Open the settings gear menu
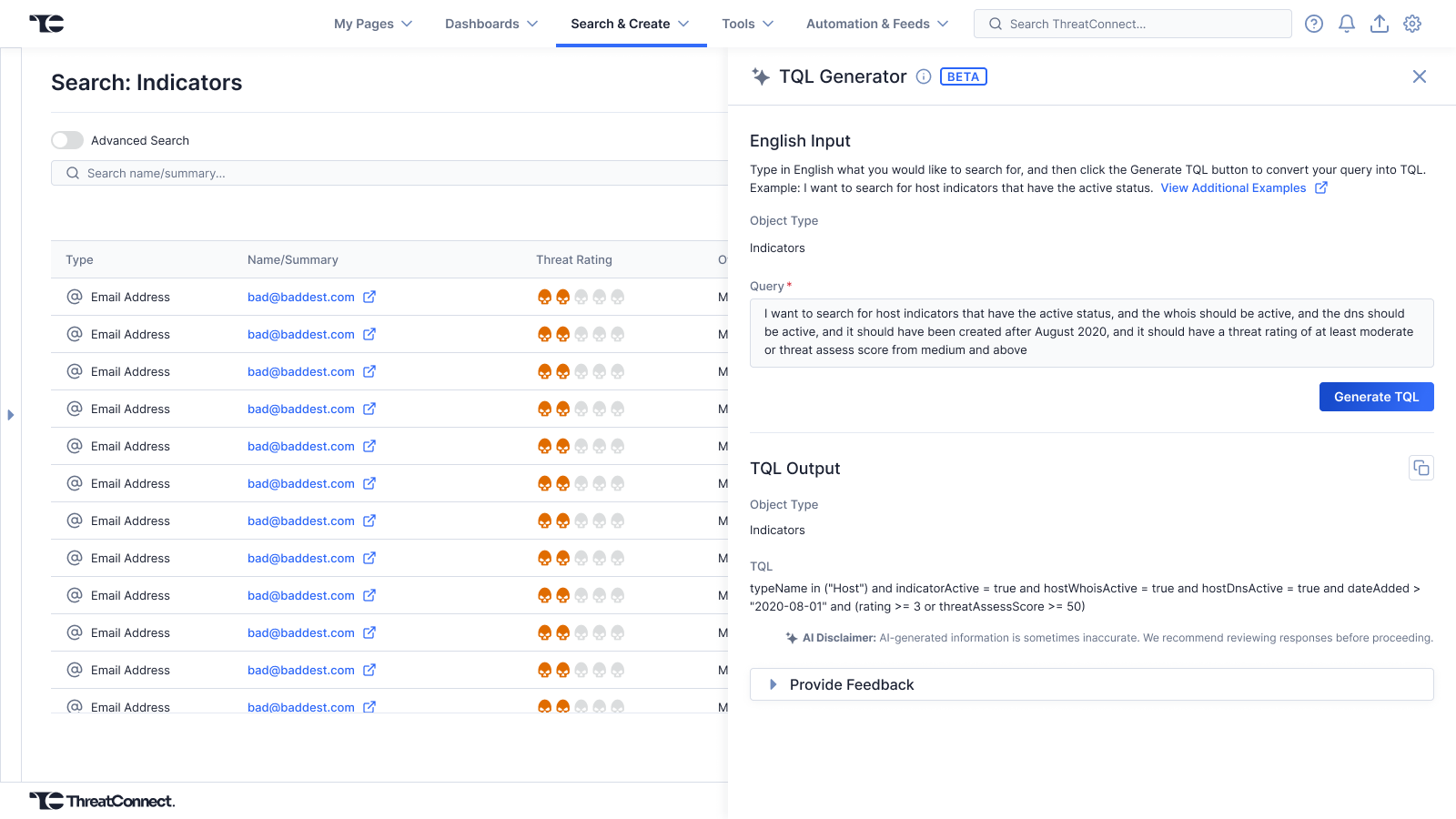Viewport: 1456px width, 819px height. click(1411, 24)
